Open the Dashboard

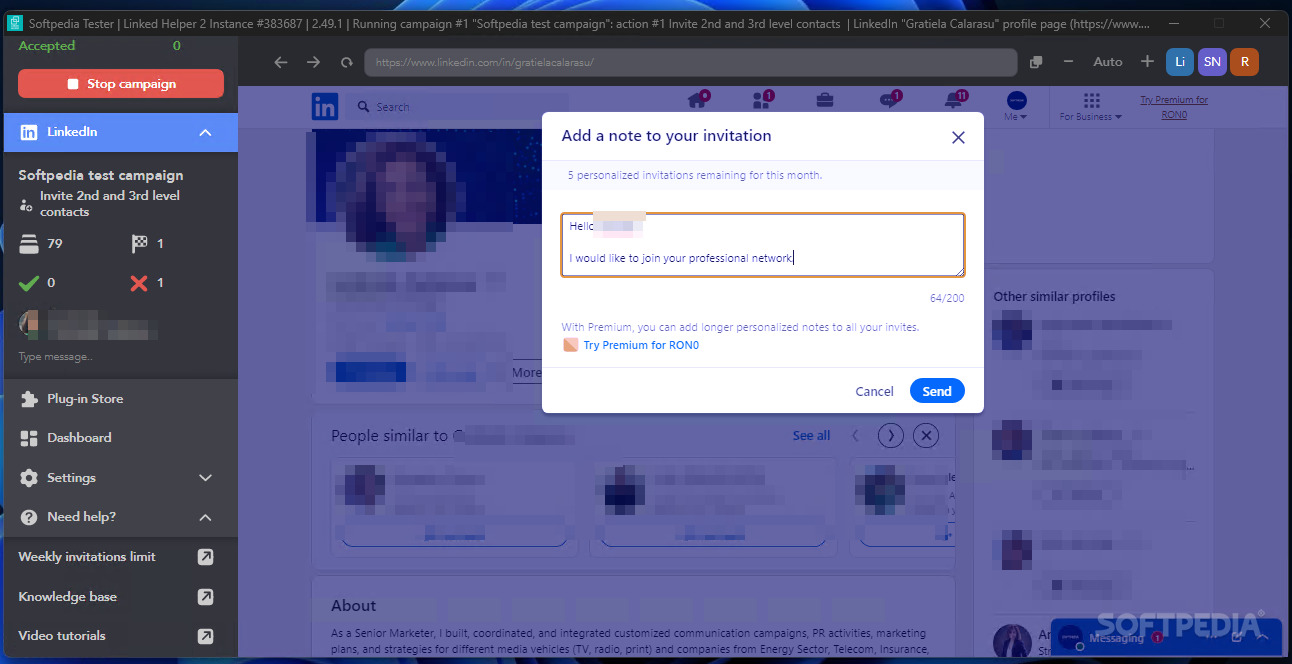point(79,438)
